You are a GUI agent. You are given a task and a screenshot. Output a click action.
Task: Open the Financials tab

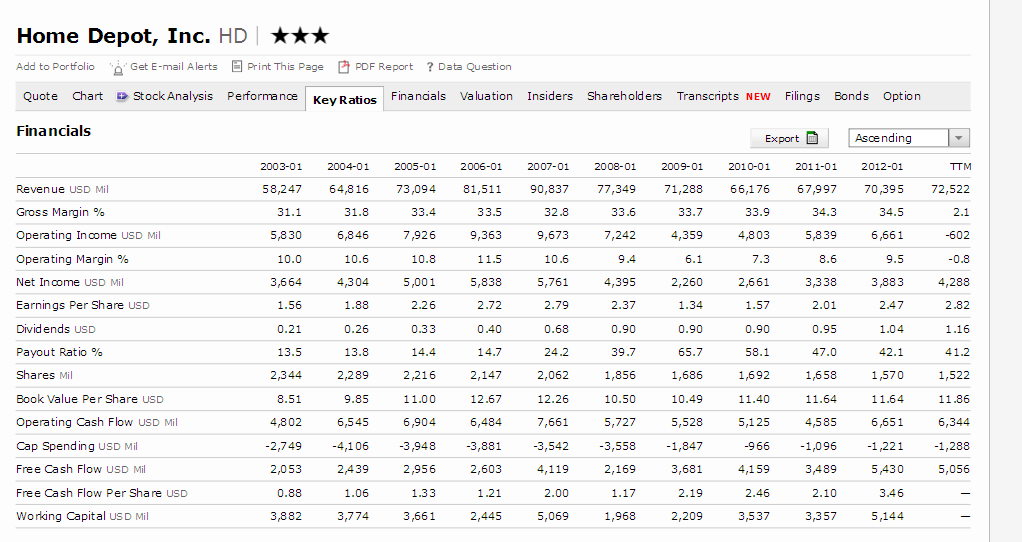pos(418,96)
